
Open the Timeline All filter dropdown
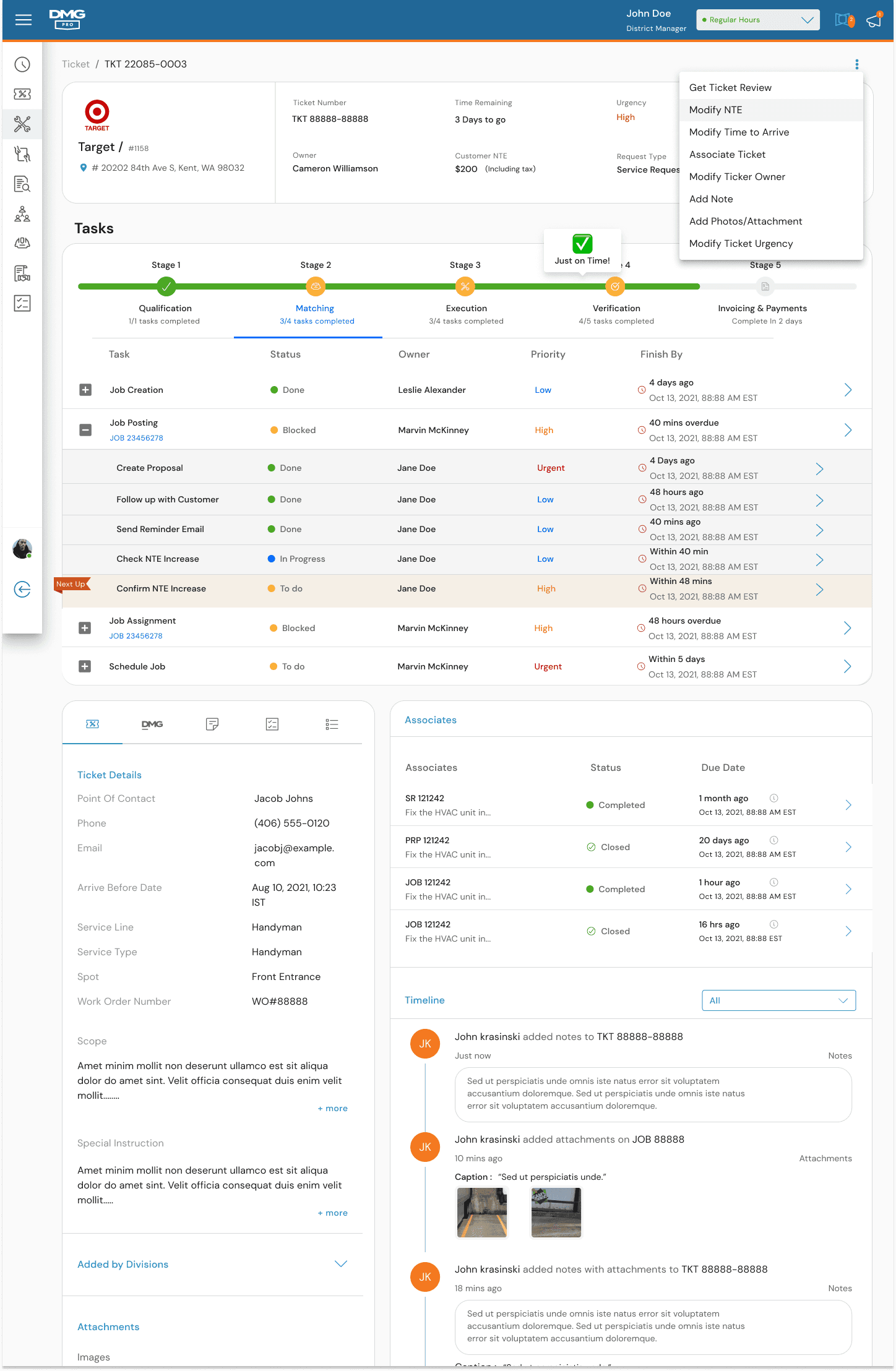(x=778, y=1000)
